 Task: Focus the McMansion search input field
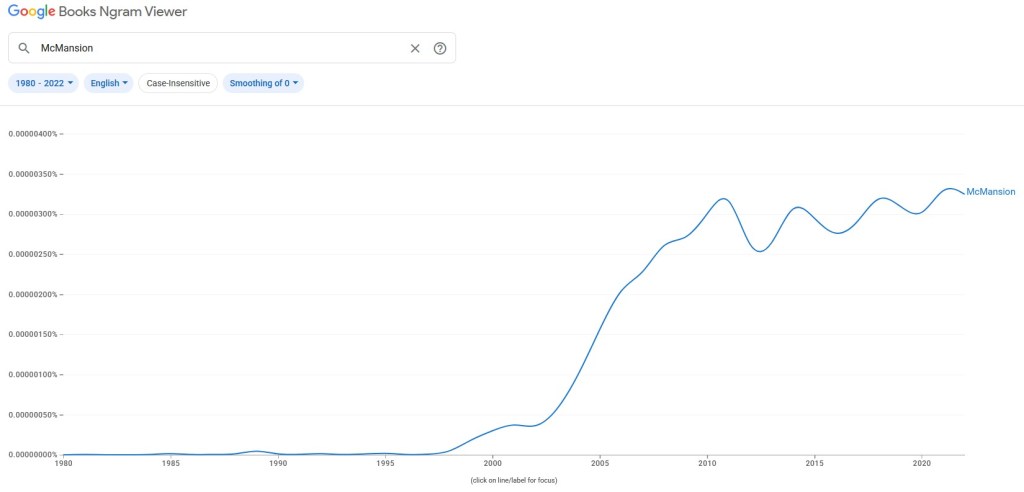220,48
